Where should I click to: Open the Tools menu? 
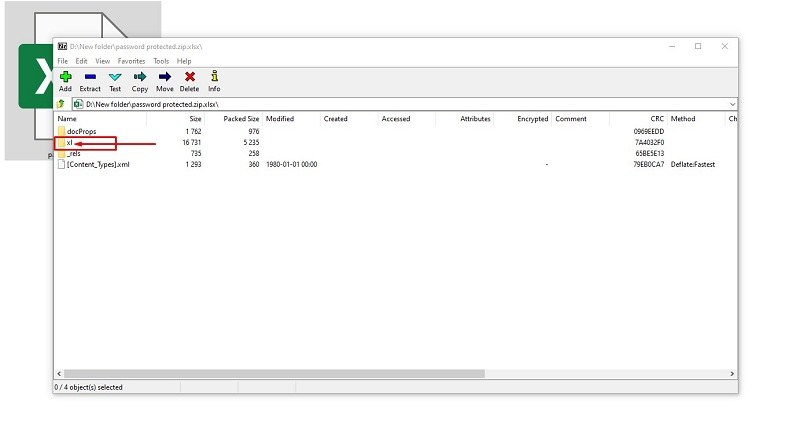click(161, 61)
